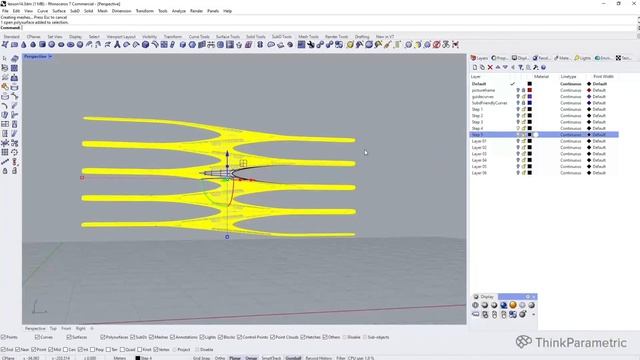This screenshot has height=360, width=640.
Task: Click the Array tool in left sidebar
Action: pos(5,152)
